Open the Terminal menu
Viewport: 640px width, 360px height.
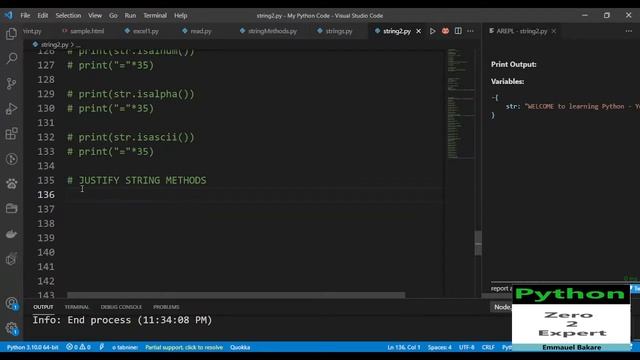point(155,16)
